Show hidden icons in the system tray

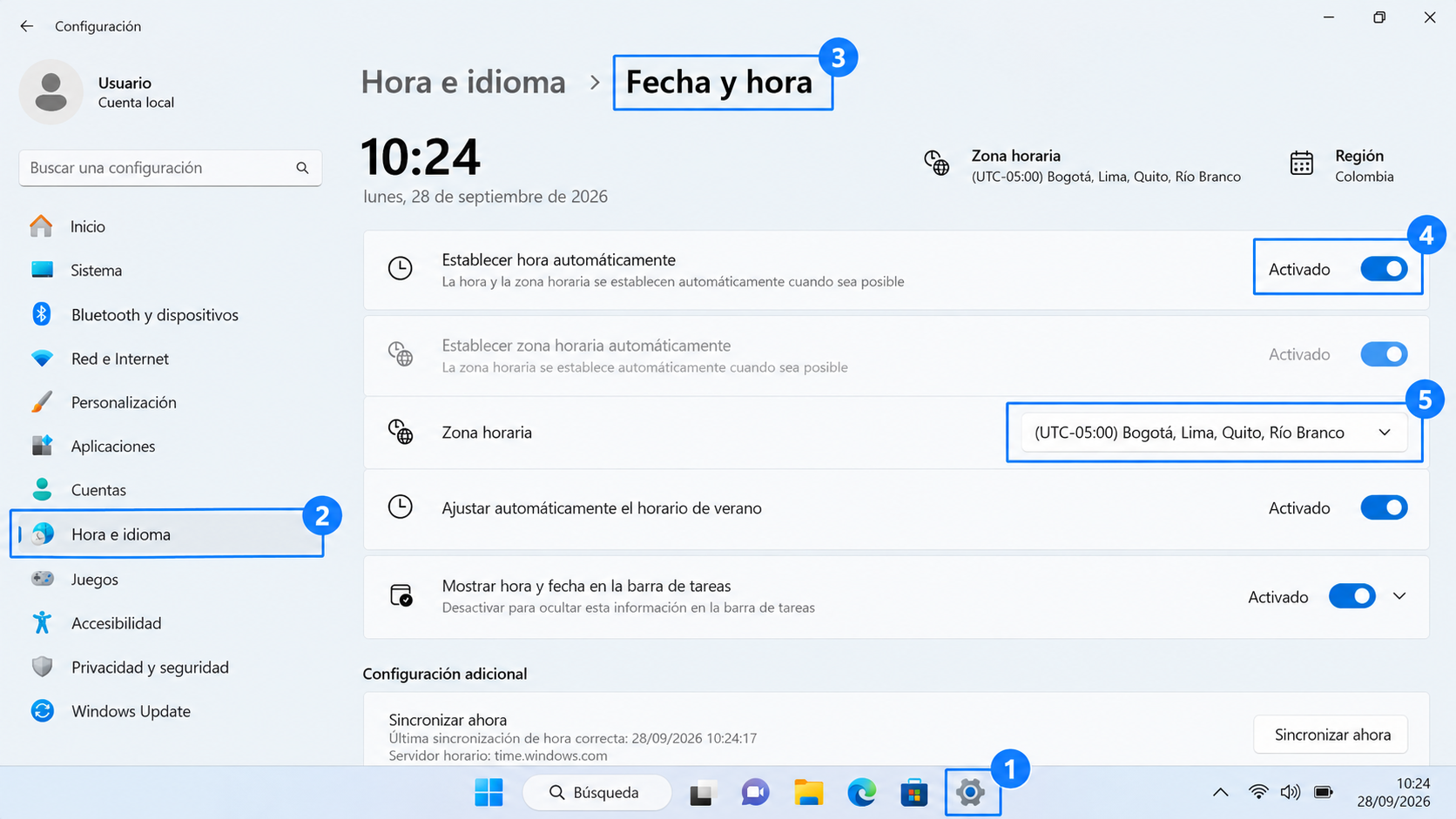(x=1221, y=792)
